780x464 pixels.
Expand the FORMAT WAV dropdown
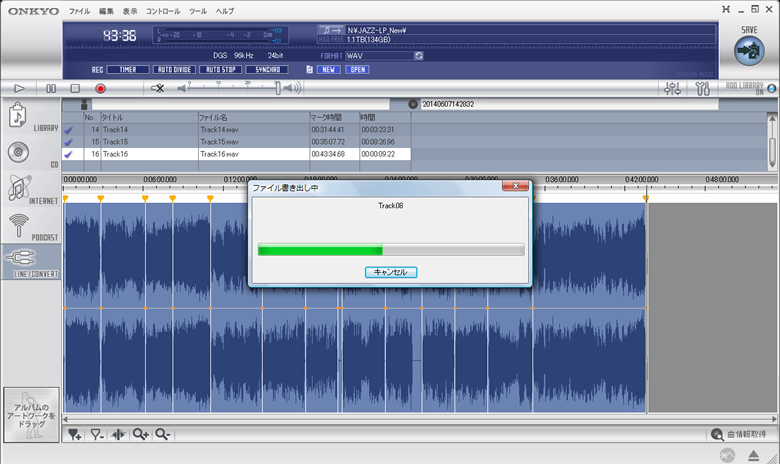pyautogui.click(x=419, y=56)
